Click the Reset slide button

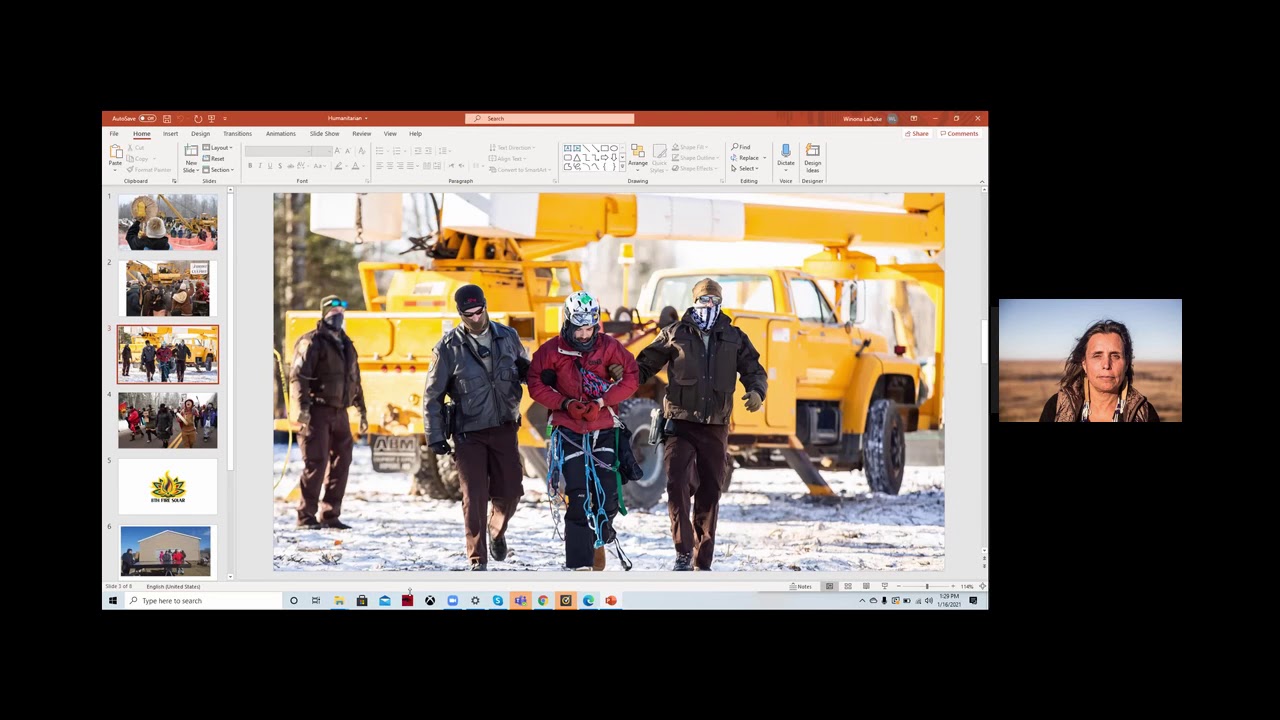coord(214,159)
